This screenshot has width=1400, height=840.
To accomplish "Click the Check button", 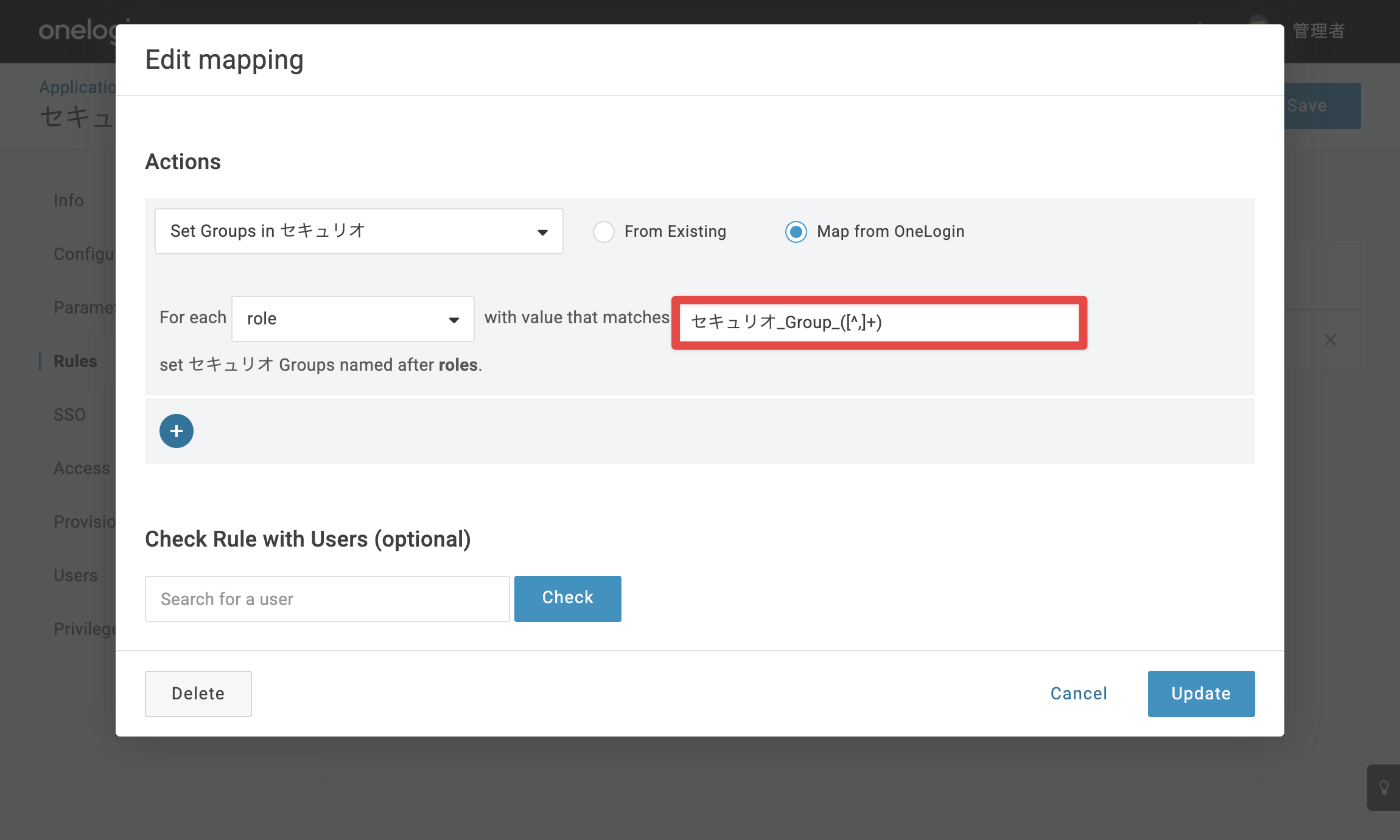I will [568, 598].
